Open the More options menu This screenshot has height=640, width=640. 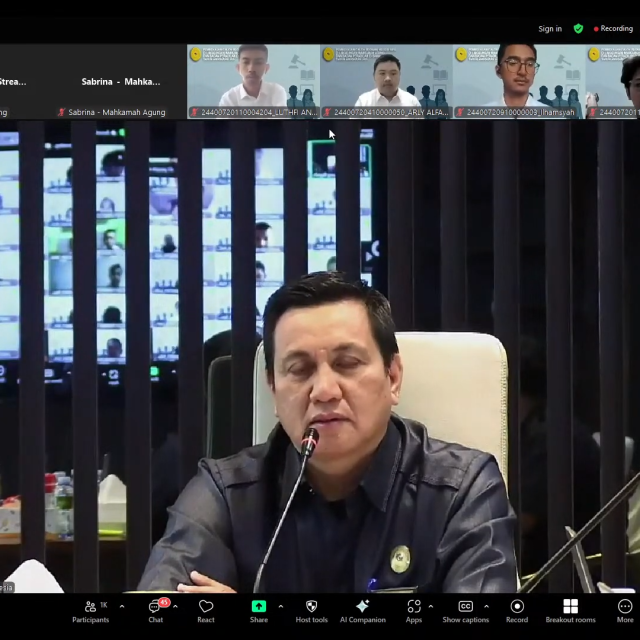(x=625, y=610)
